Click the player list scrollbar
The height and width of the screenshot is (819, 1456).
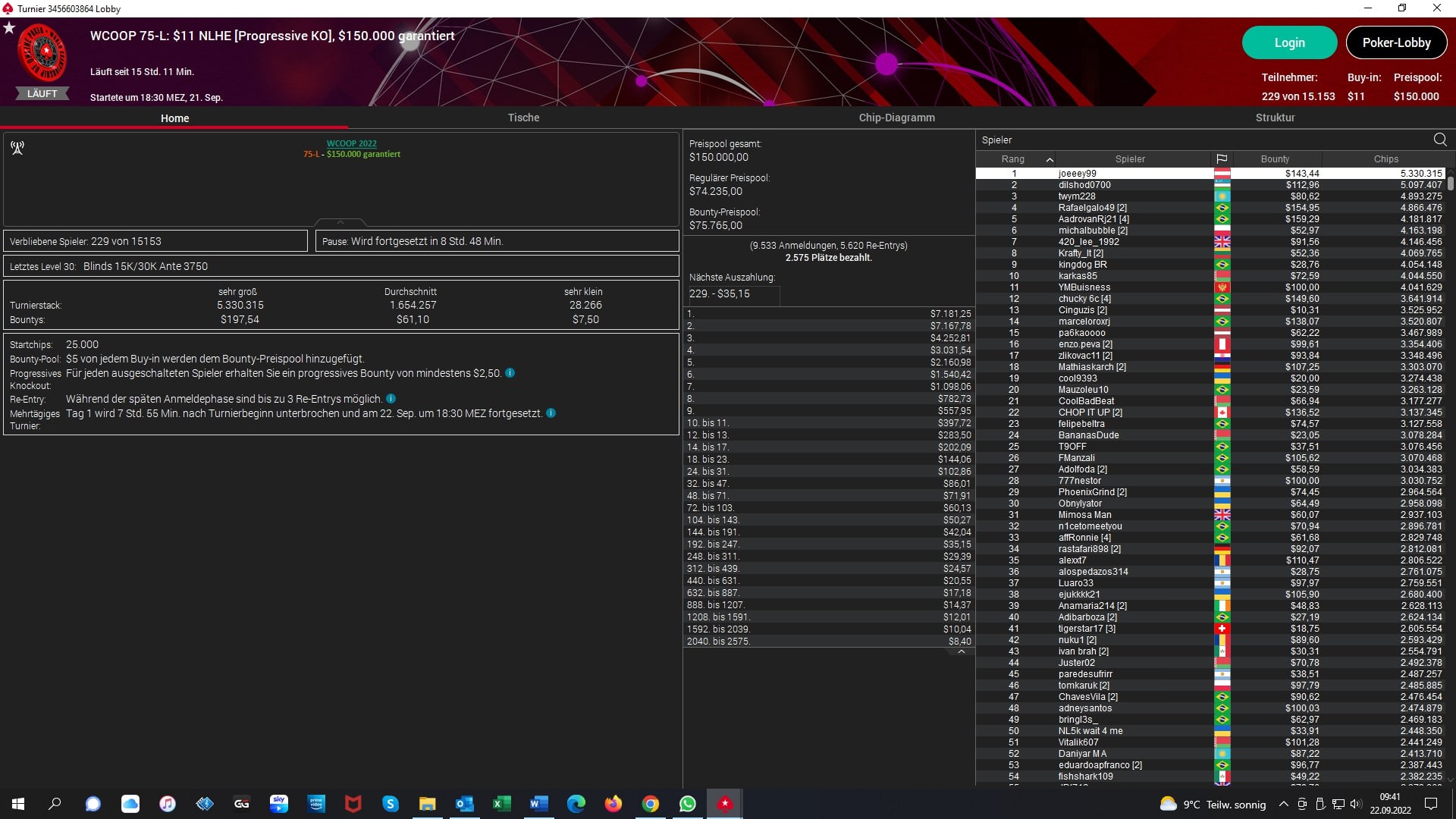(x=1451, y=182)
